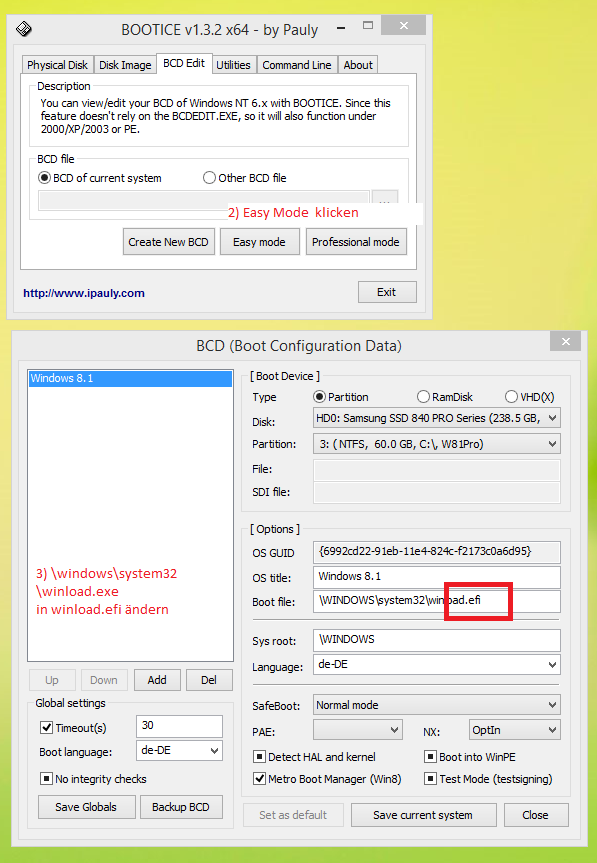
Task: Switch to the Physical Disk tab
Action: [57, 65]
